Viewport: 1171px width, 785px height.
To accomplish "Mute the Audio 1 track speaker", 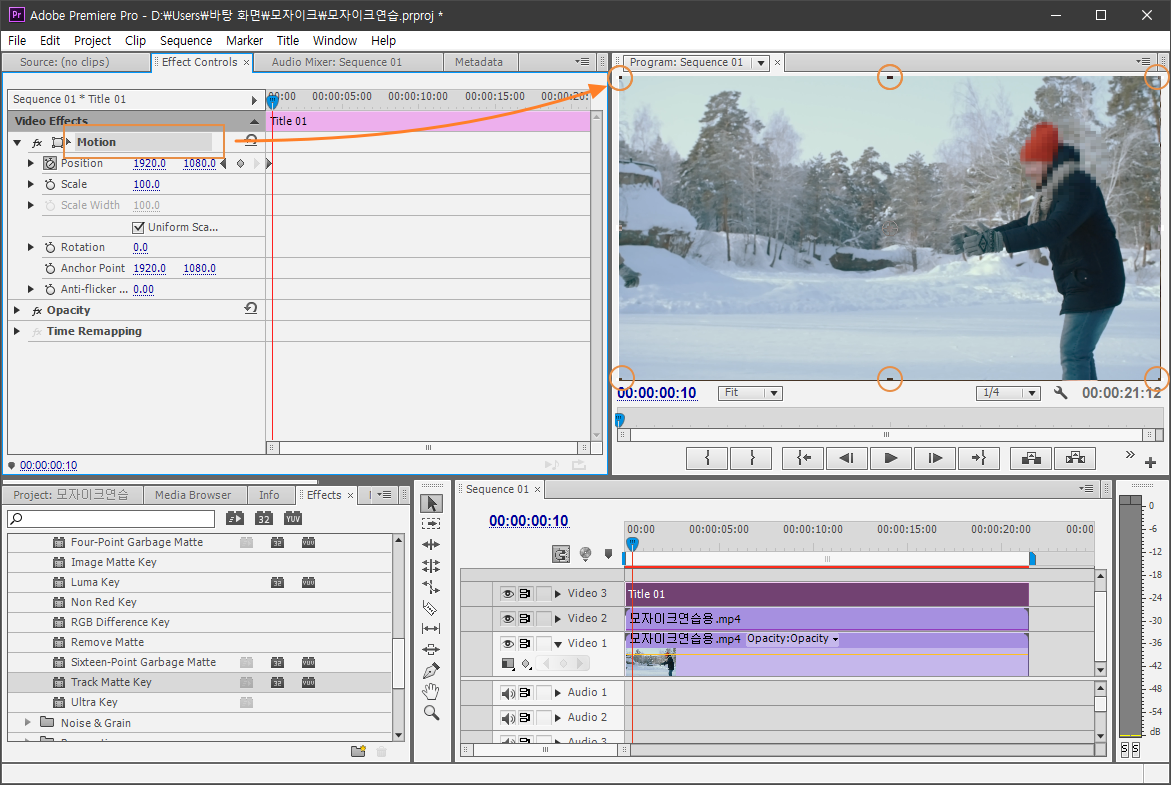I will pos(508,693).
